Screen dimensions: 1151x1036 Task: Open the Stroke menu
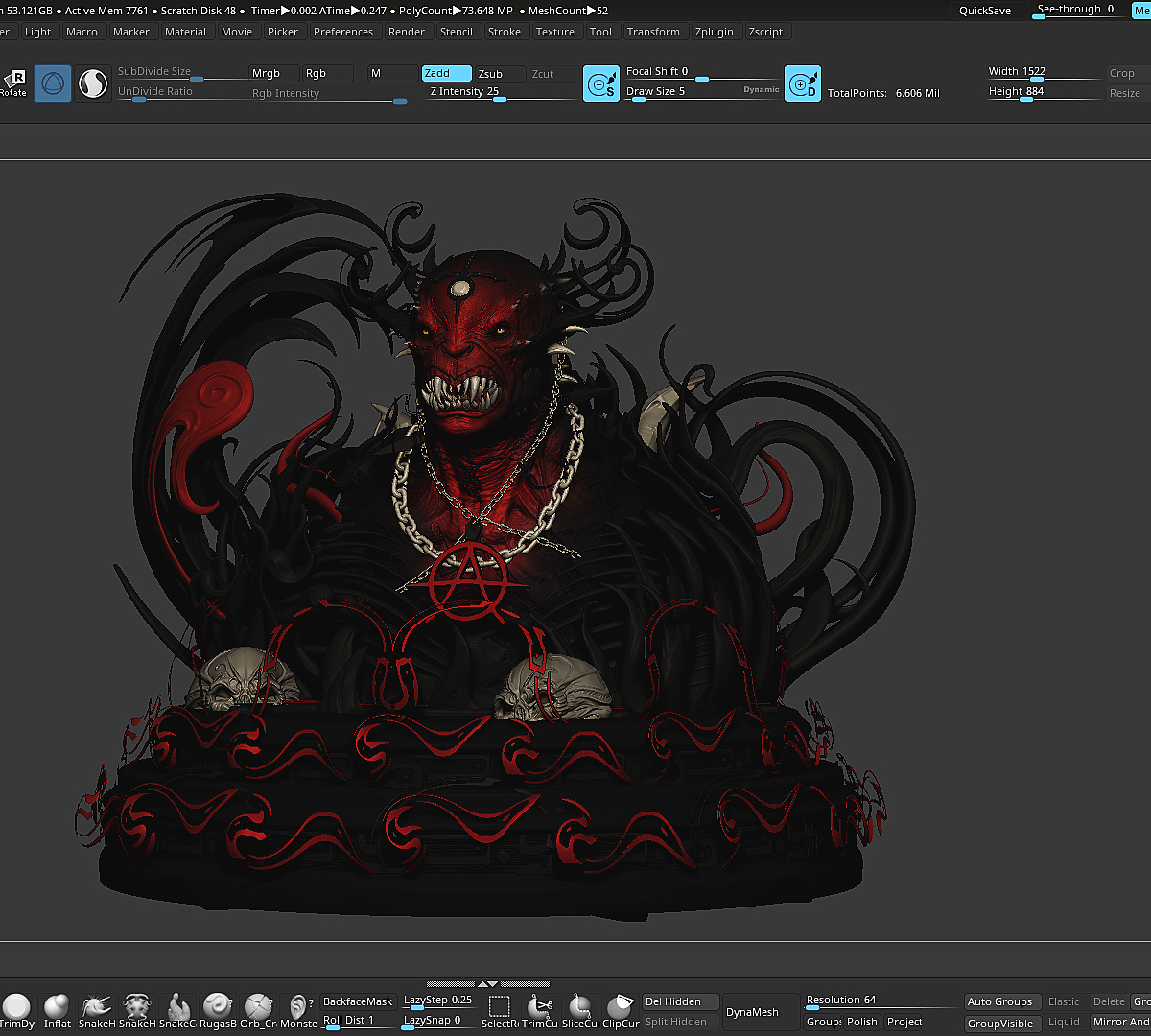pos(505,32)
